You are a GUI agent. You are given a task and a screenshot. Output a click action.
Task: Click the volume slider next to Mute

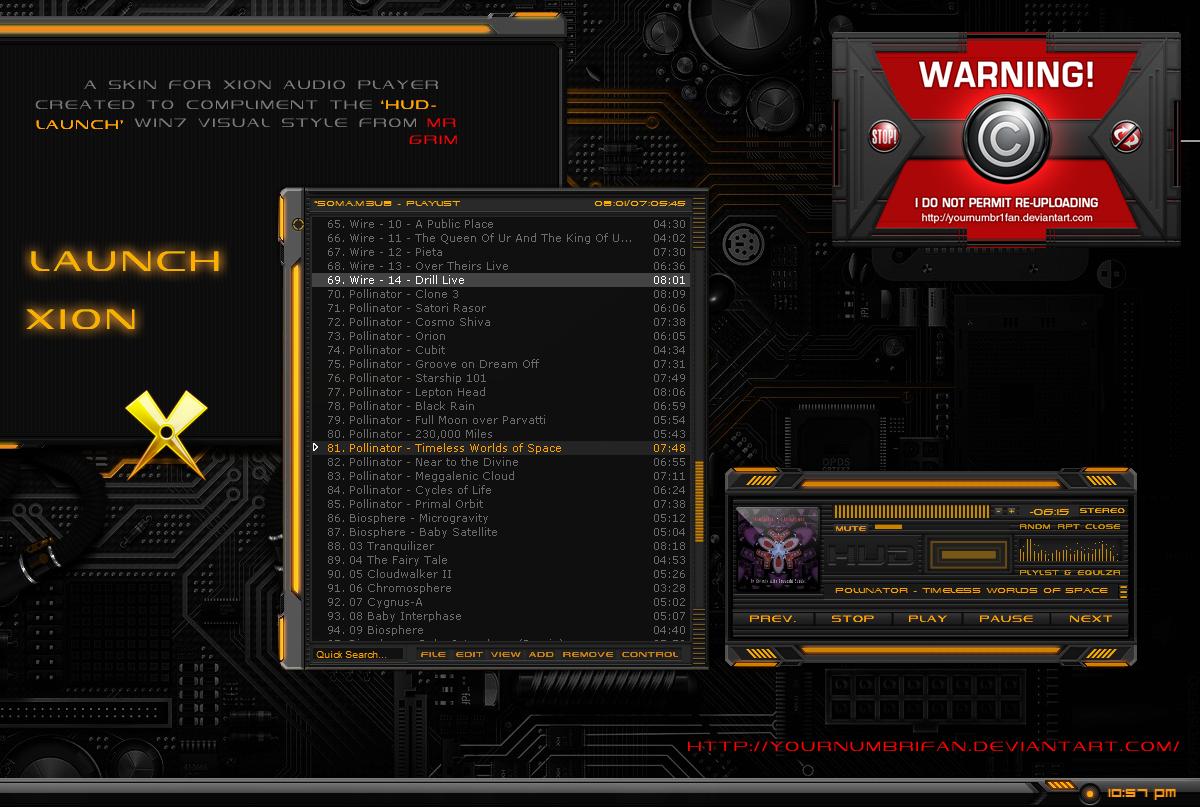[890, 526]
